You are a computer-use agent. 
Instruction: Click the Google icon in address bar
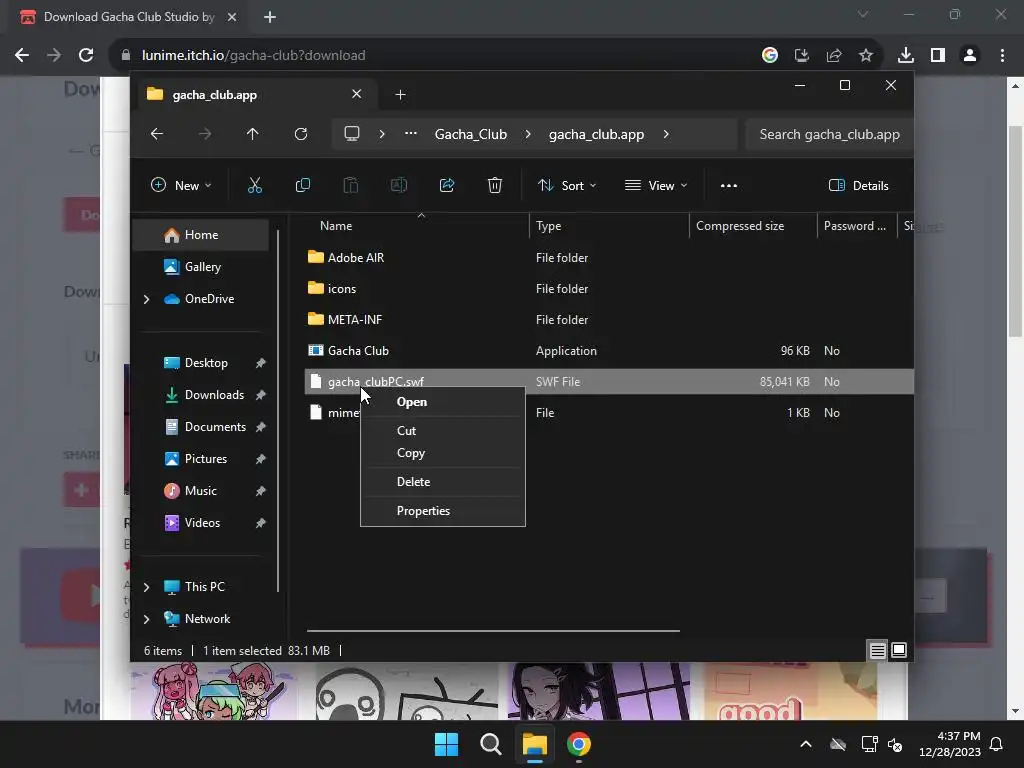click(x=770, y=56)
